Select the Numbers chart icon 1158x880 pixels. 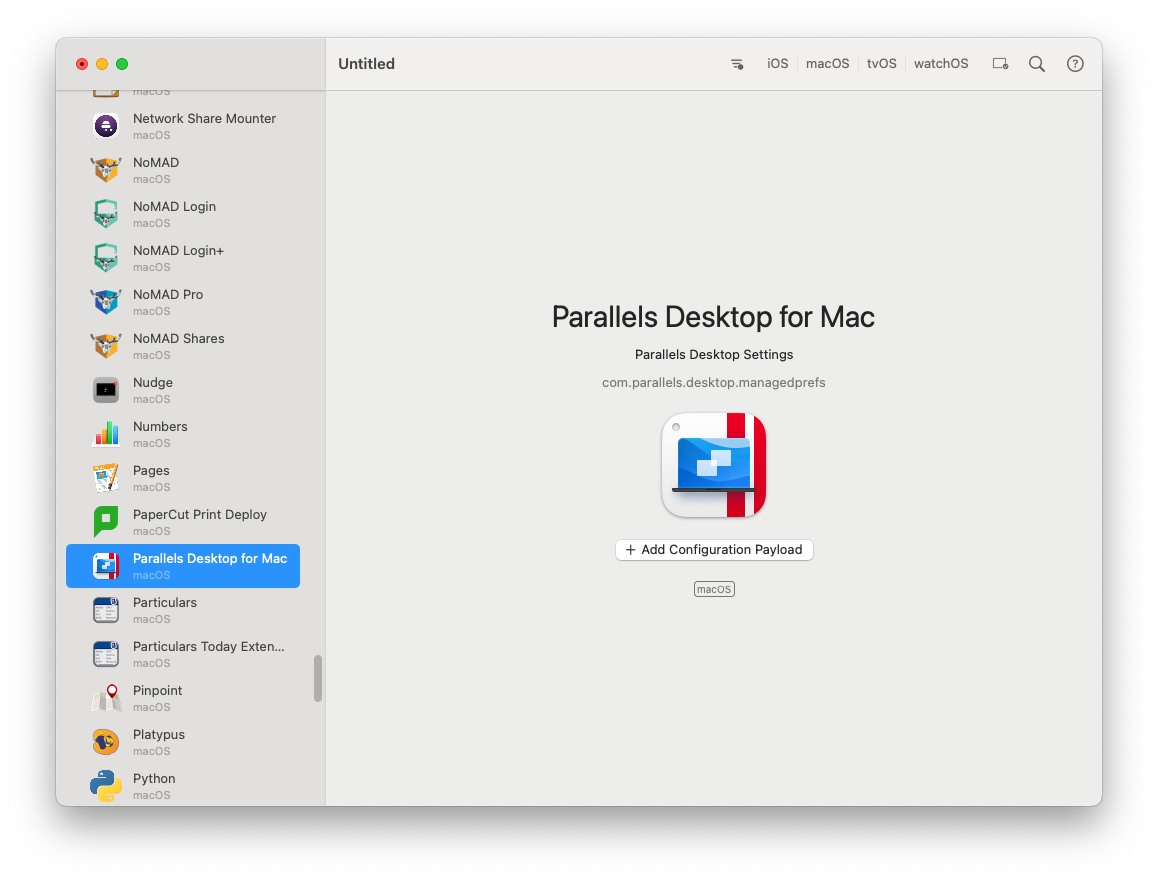pos(106,434)
